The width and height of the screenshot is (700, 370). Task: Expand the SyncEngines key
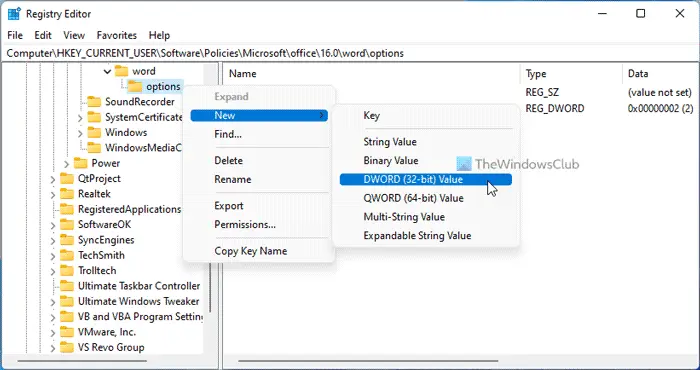pos(53,240)
